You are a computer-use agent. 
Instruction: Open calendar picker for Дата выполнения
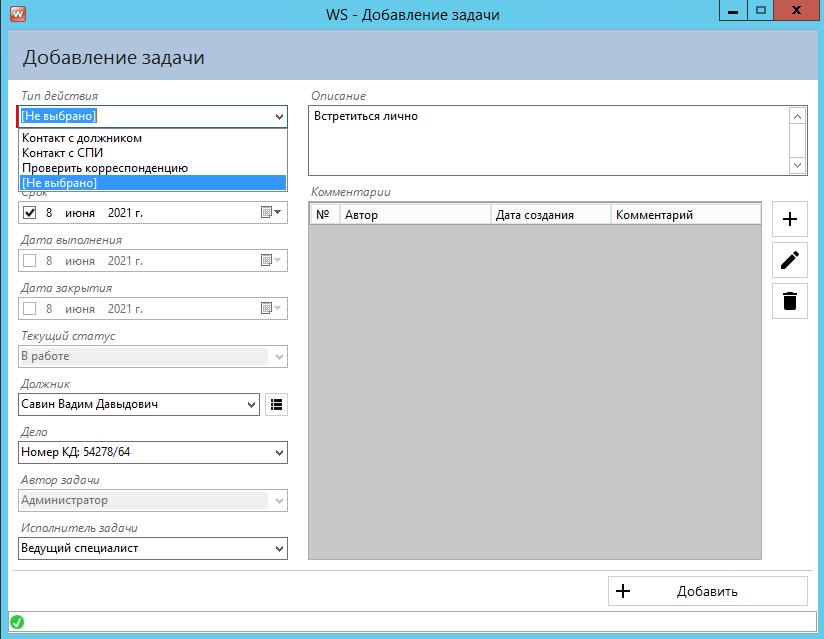click(x=271, y=260)
